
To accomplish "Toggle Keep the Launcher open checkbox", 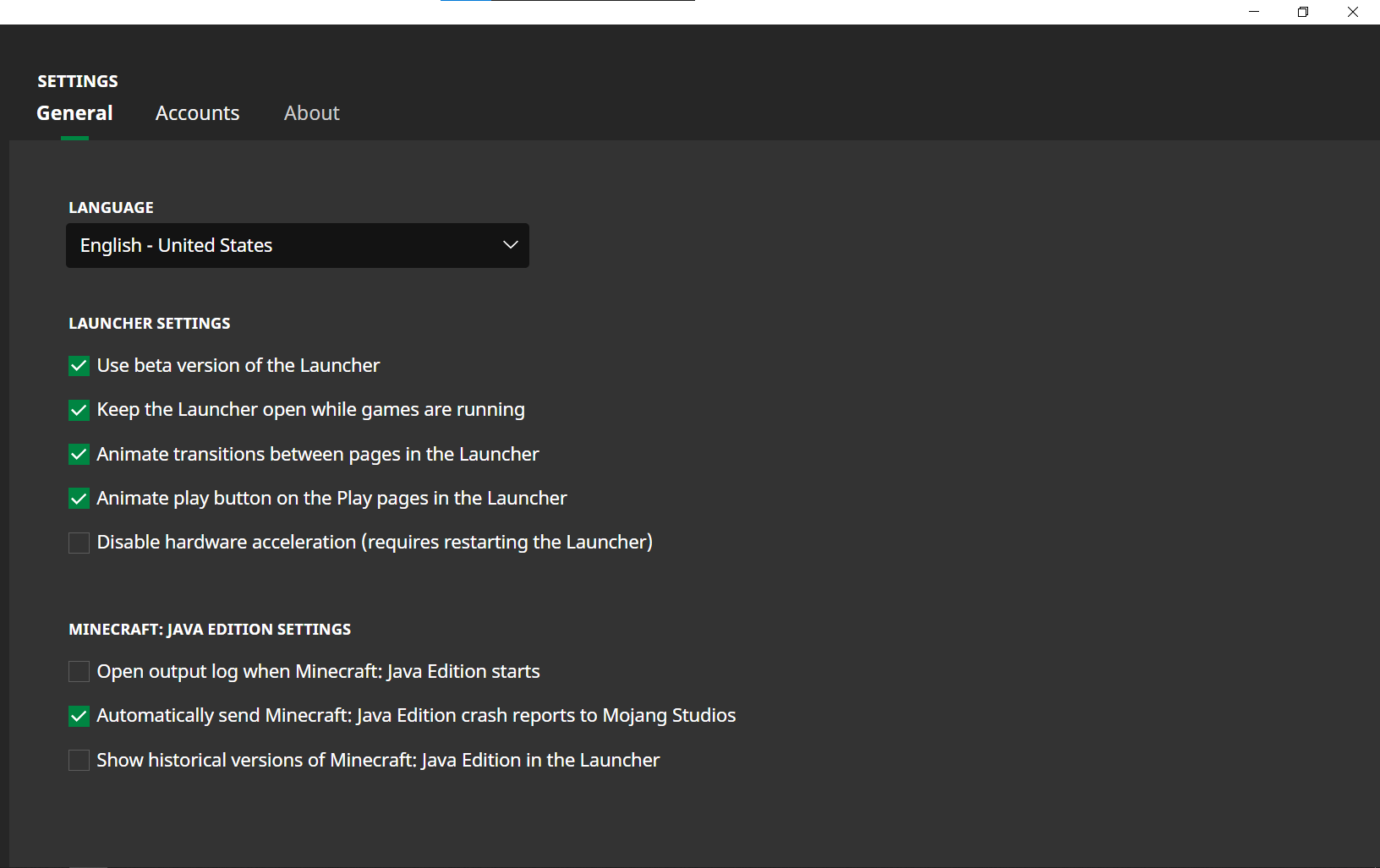I will click(x=79, y=410).
